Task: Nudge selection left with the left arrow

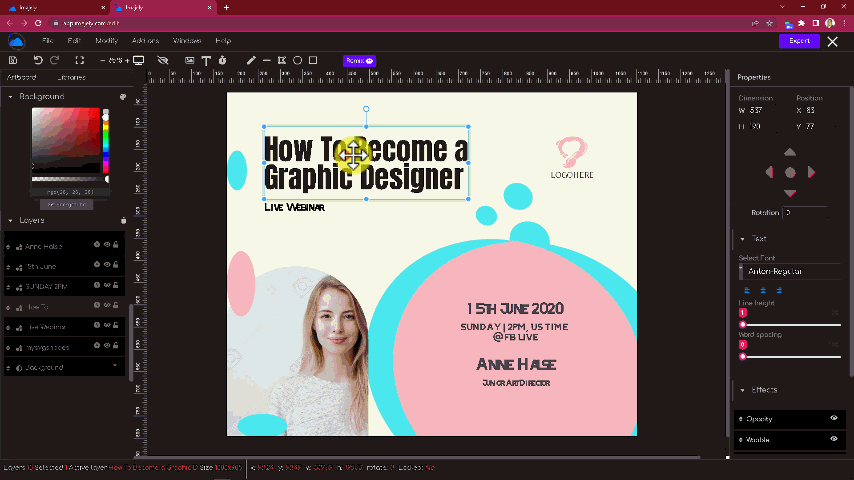Action: (x=769, y=172)
